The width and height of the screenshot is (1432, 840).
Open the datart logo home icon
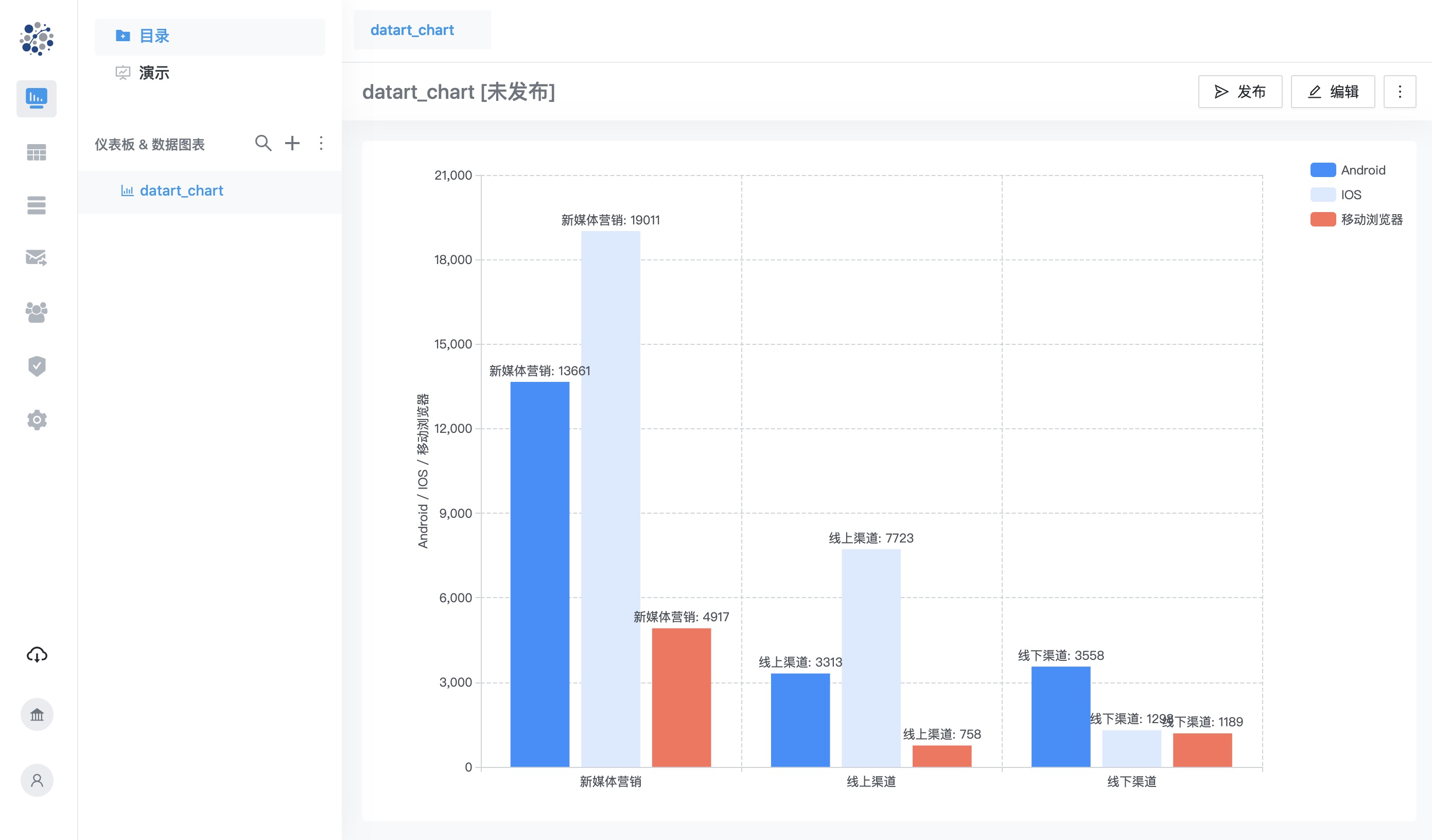coord(37,39)
